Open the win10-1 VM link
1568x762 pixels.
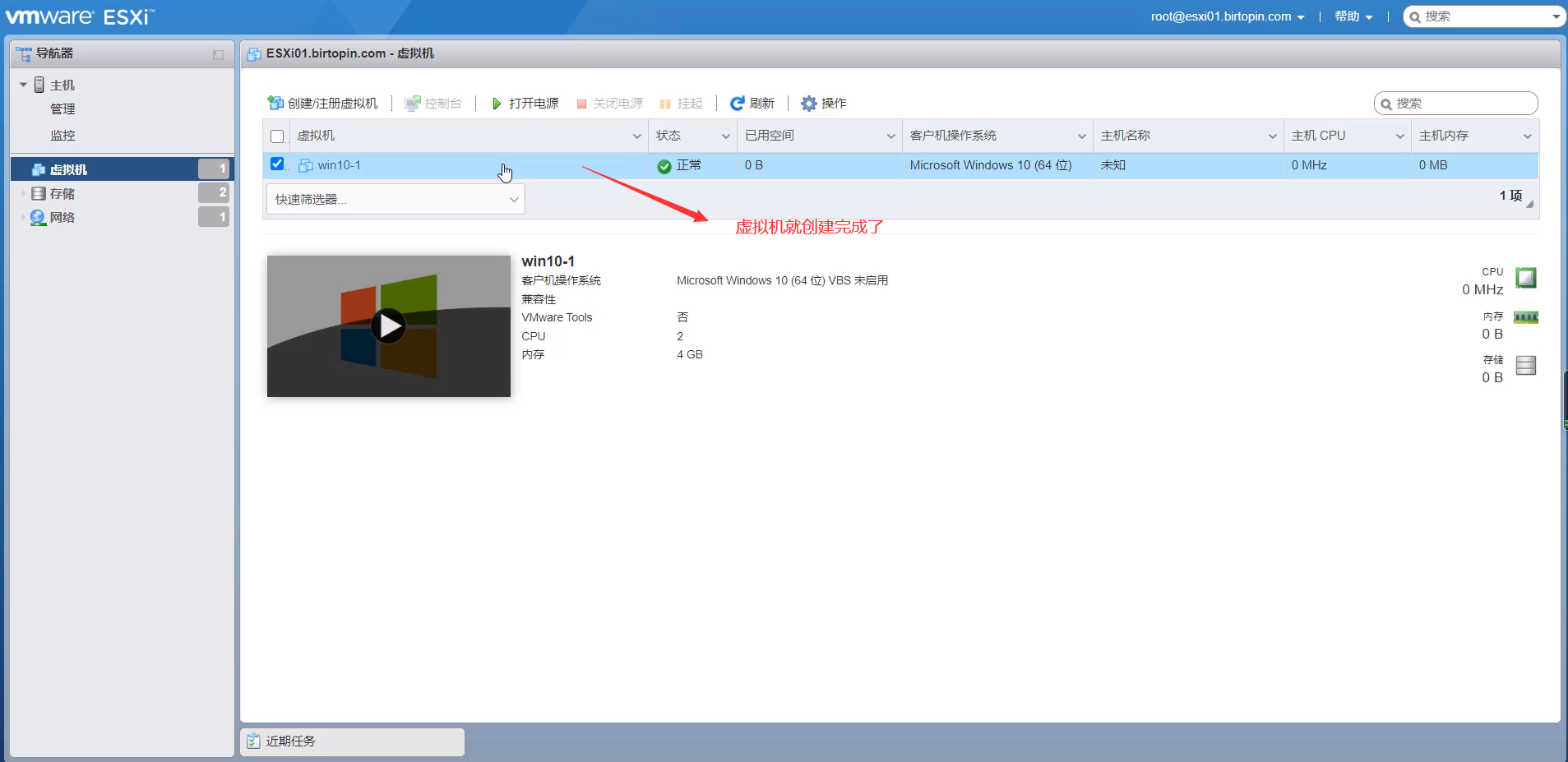(340, 165)
